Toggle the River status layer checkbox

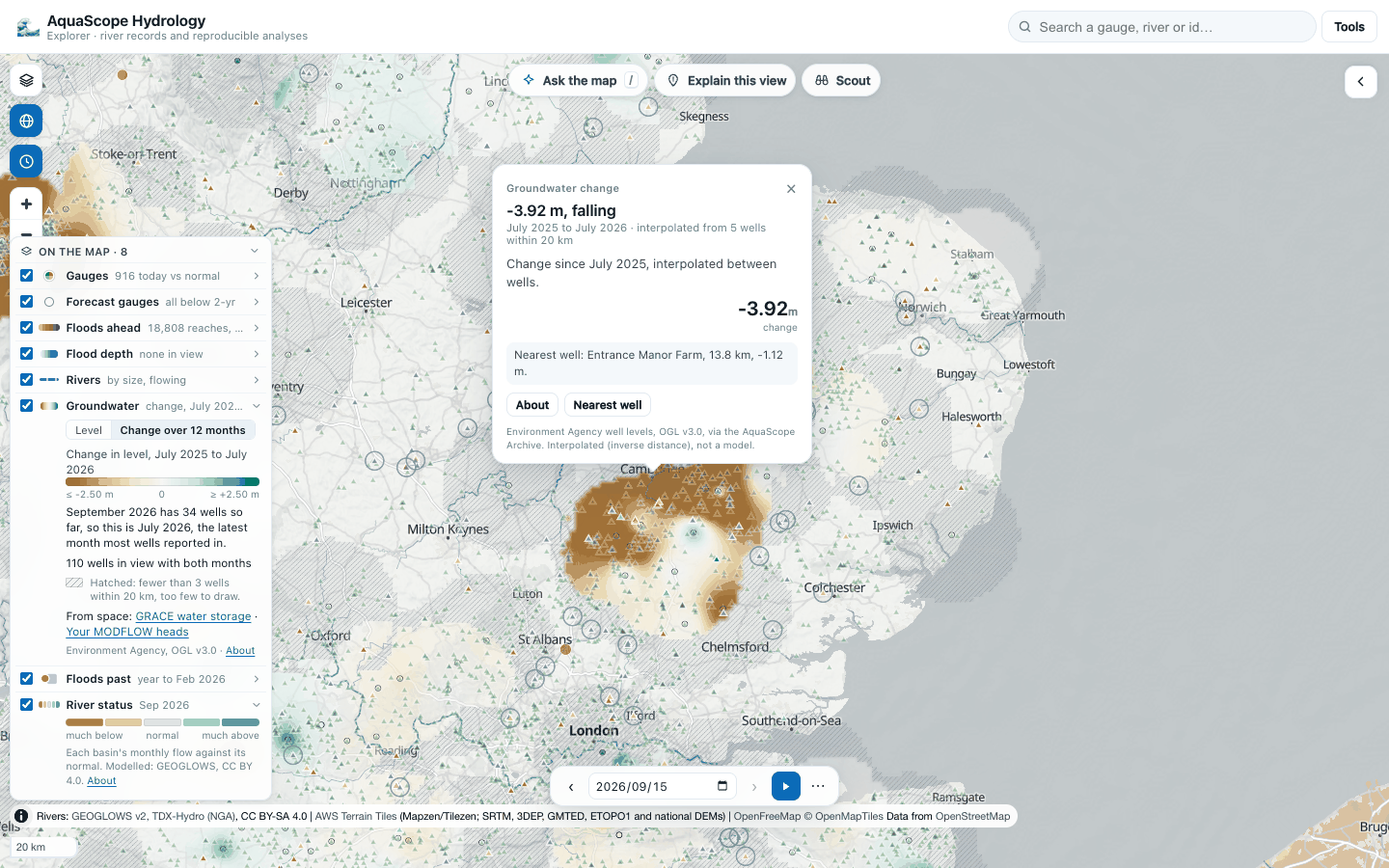[x=27, y=705]
